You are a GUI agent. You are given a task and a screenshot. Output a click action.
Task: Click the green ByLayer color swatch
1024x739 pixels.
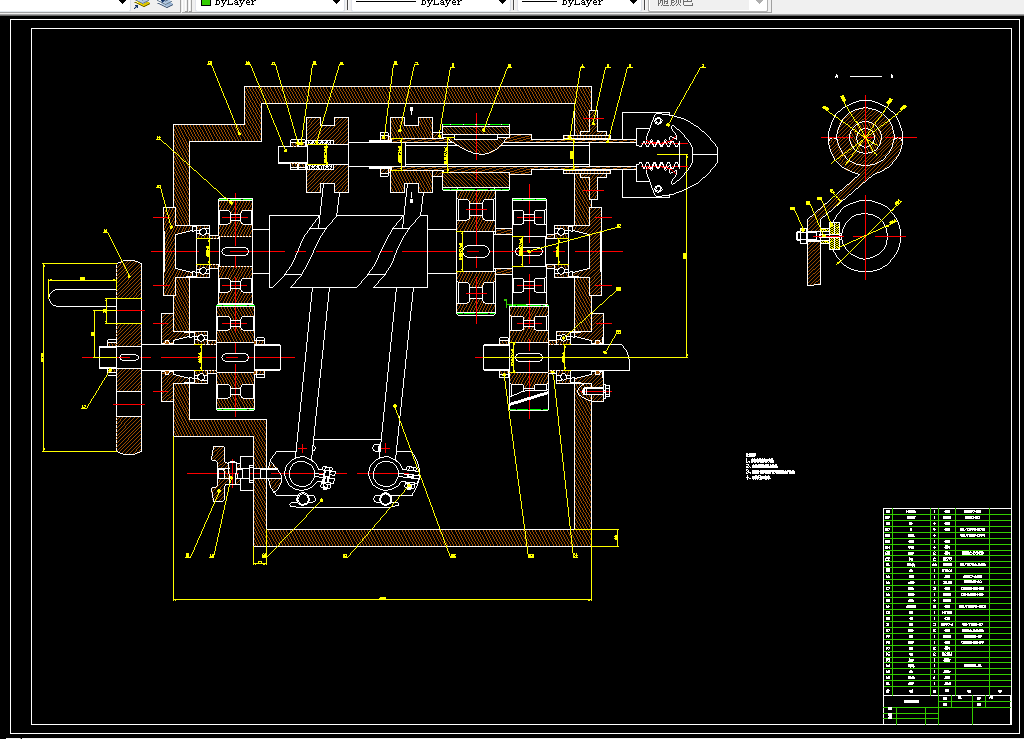pos(206,3)
